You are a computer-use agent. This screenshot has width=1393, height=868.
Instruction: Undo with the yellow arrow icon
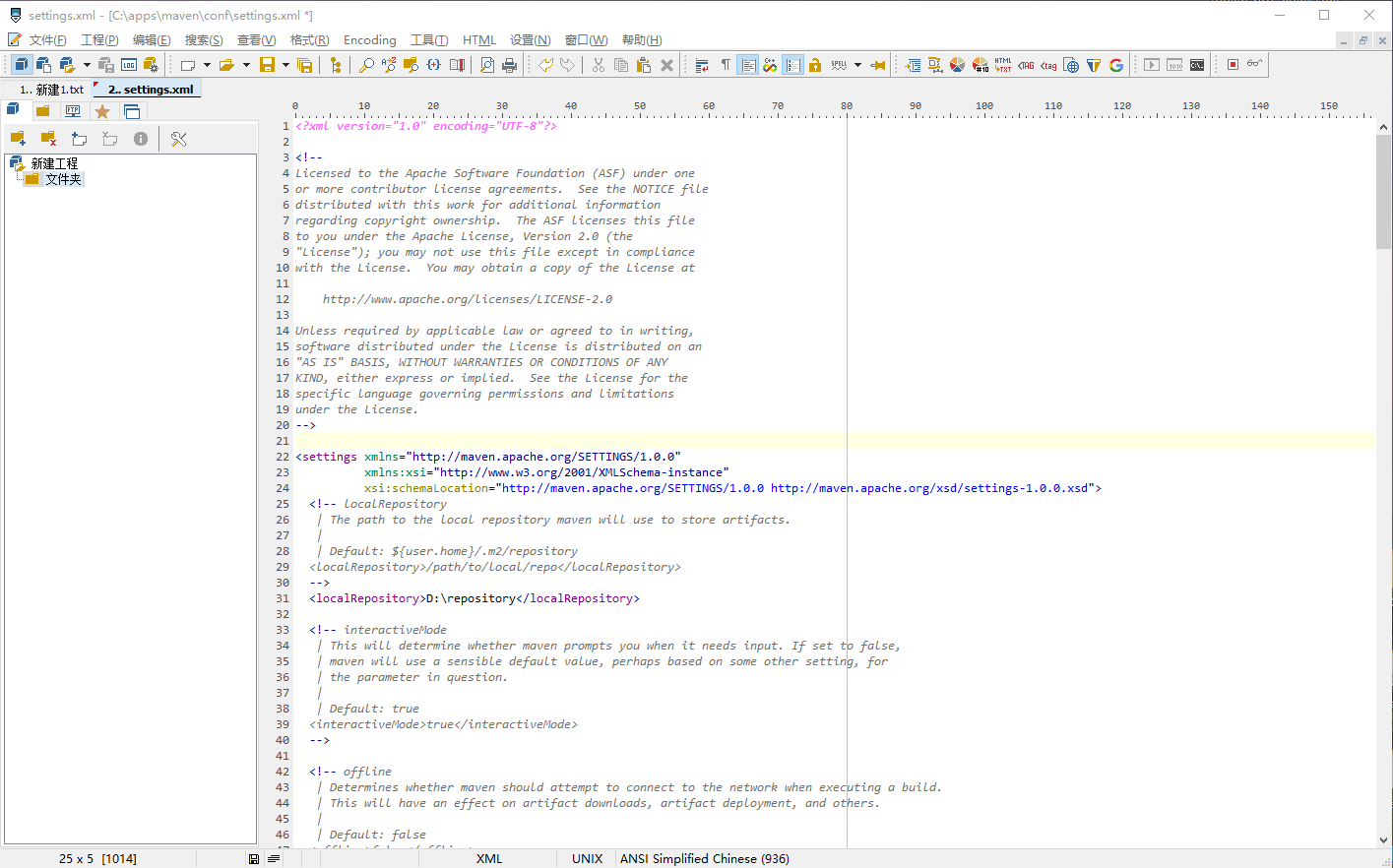(x=545, y=65)
